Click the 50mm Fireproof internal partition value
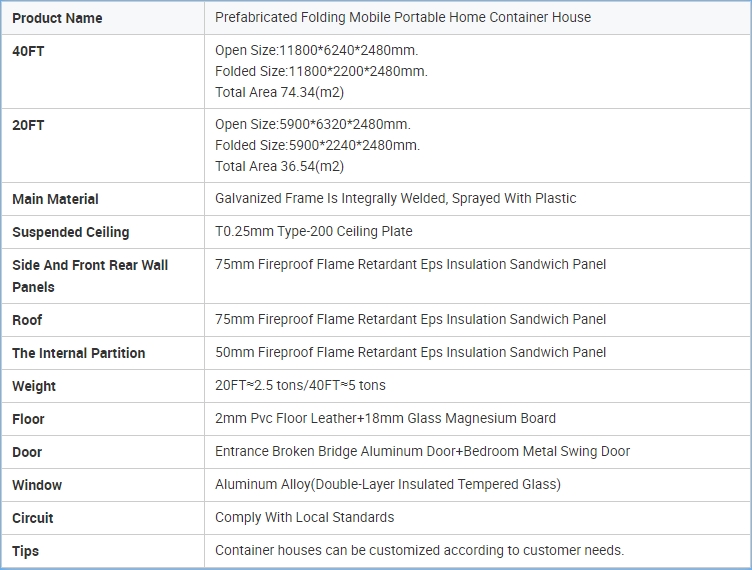The image size is (752, 570). [x=410, y=352]
